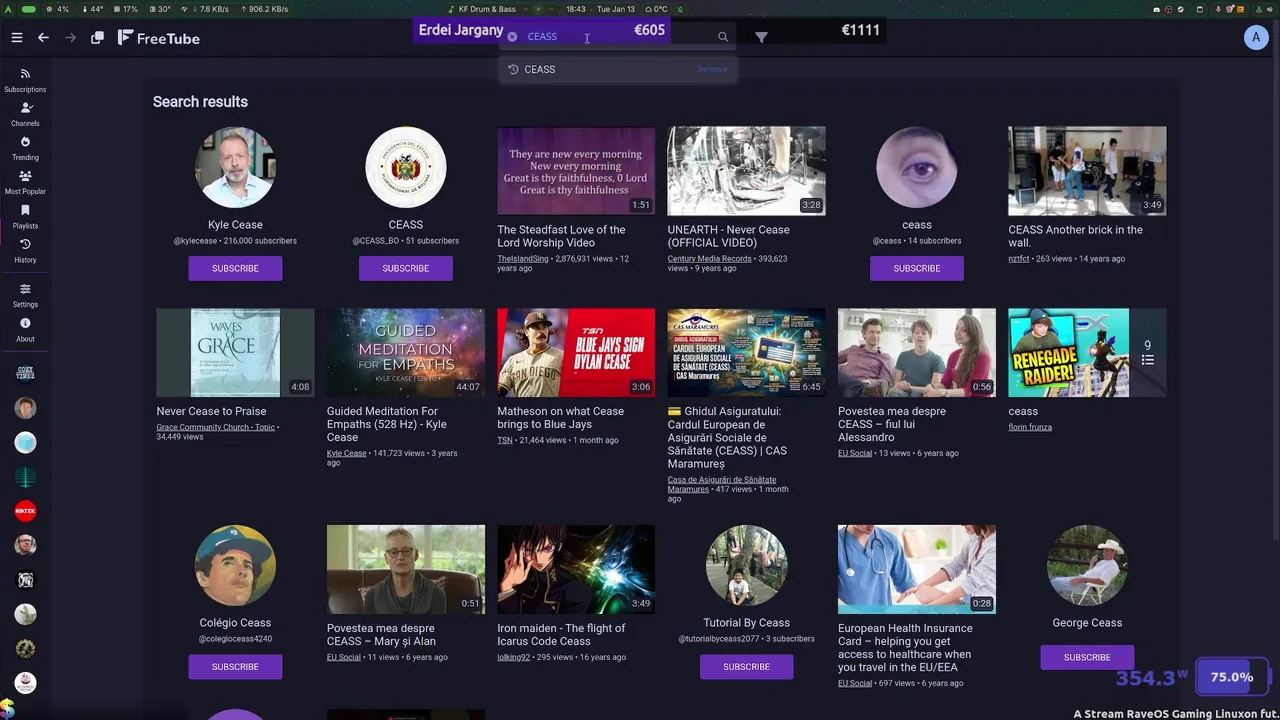Open florin frunza channel link

click(1030, 427)
